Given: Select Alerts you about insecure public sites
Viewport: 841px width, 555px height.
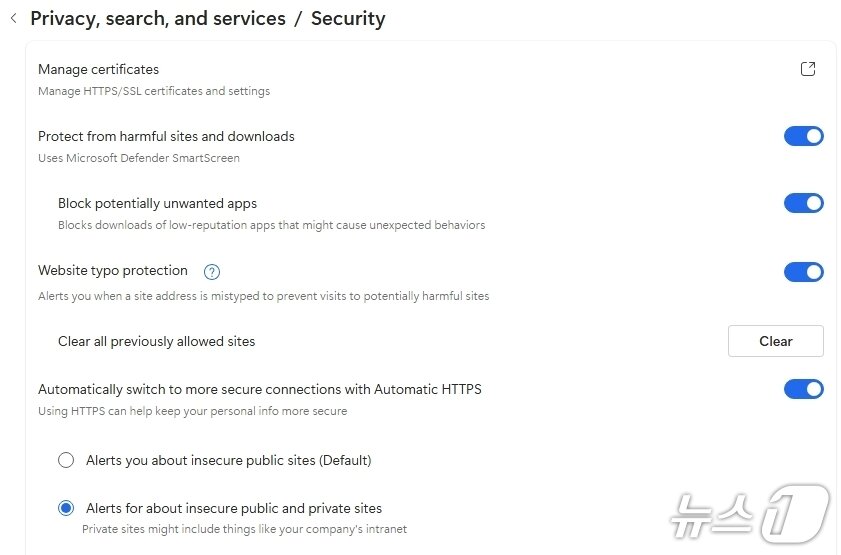Looking at the screenshot, I should (x=66, y=460).
